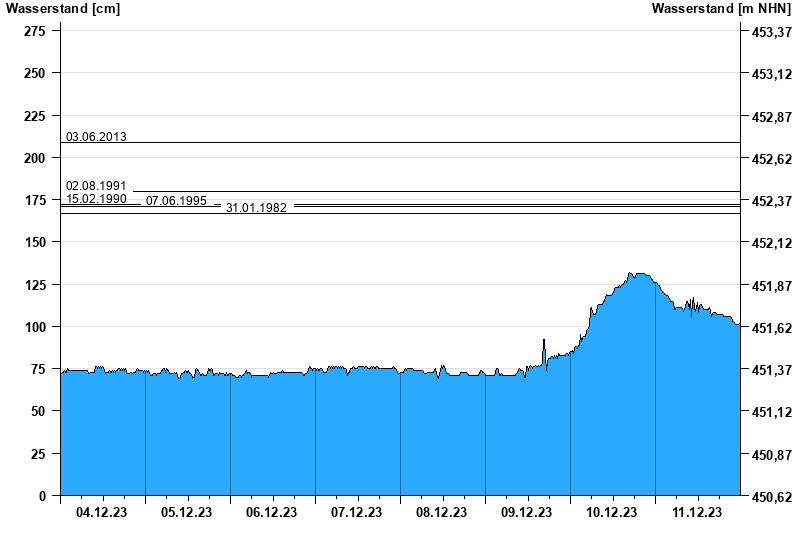Select the 09.12.23 x-axis date
This screenshot has width=800, height=550.
[x=527, y=513]
